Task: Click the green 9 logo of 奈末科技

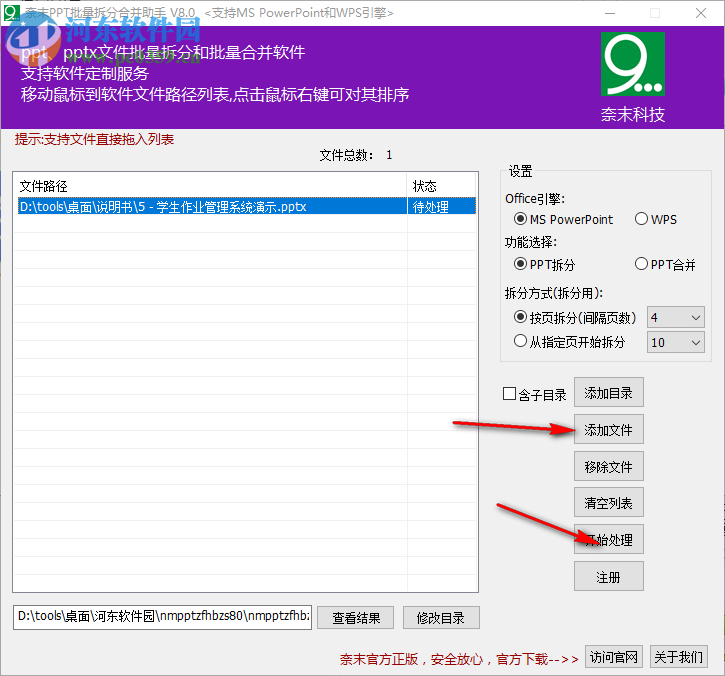Action: [x=633, y=64]
